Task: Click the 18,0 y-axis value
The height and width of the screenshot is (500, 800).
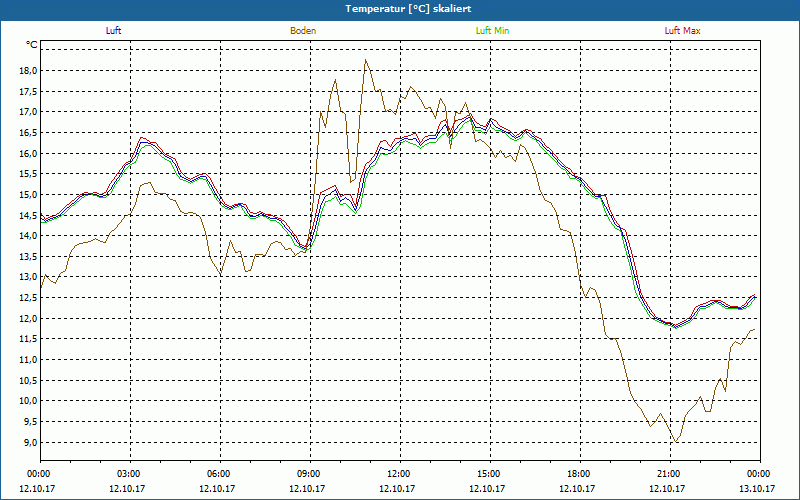Action: [x=29, y=70]
